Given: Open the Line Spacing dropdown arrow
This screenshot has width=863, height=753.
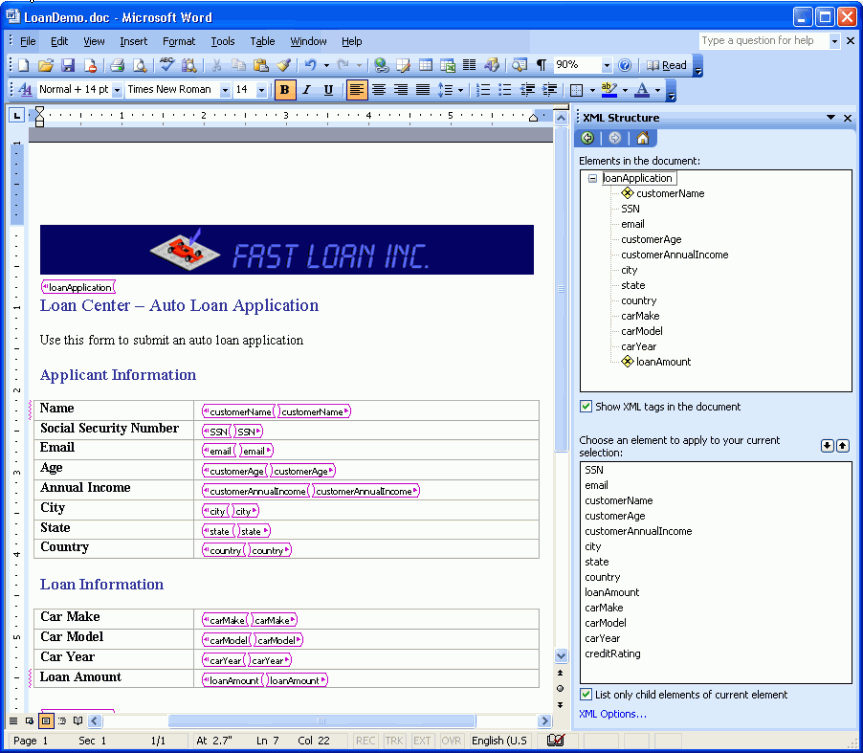Looking at the screenshot, I should [x=460, y=90].
